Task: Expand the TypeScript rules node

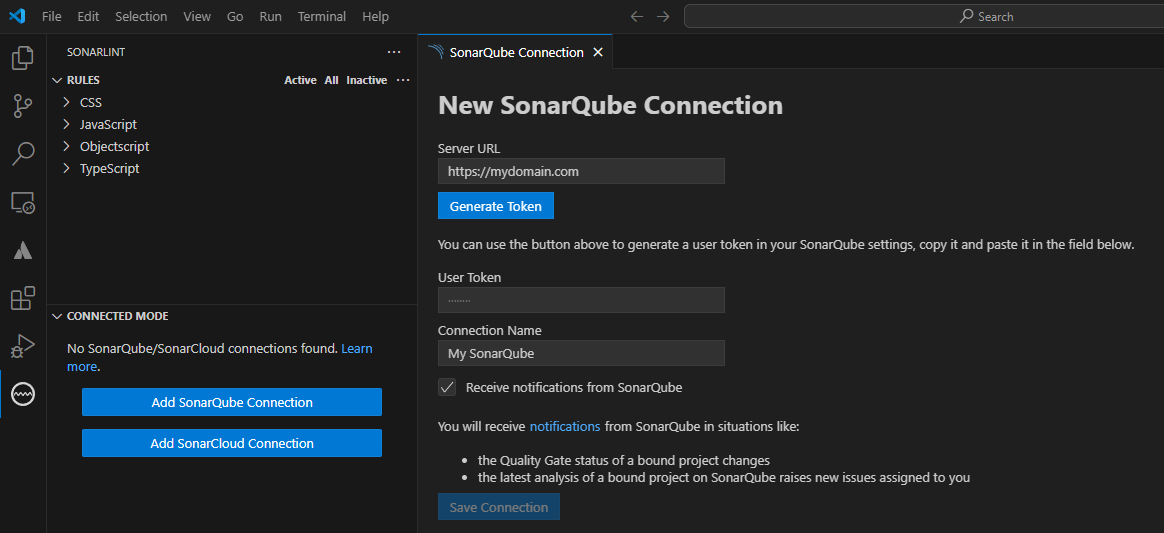Action: tap(66, 169)
